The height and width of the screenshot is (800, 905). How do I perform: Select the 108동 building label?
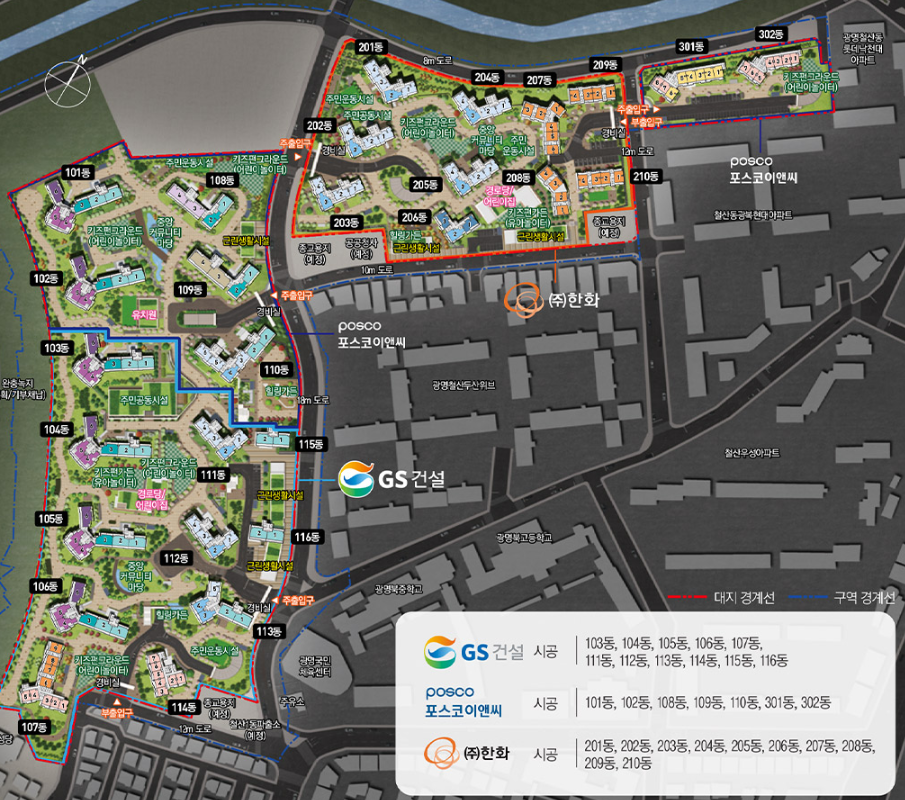[x=222, y=180]
